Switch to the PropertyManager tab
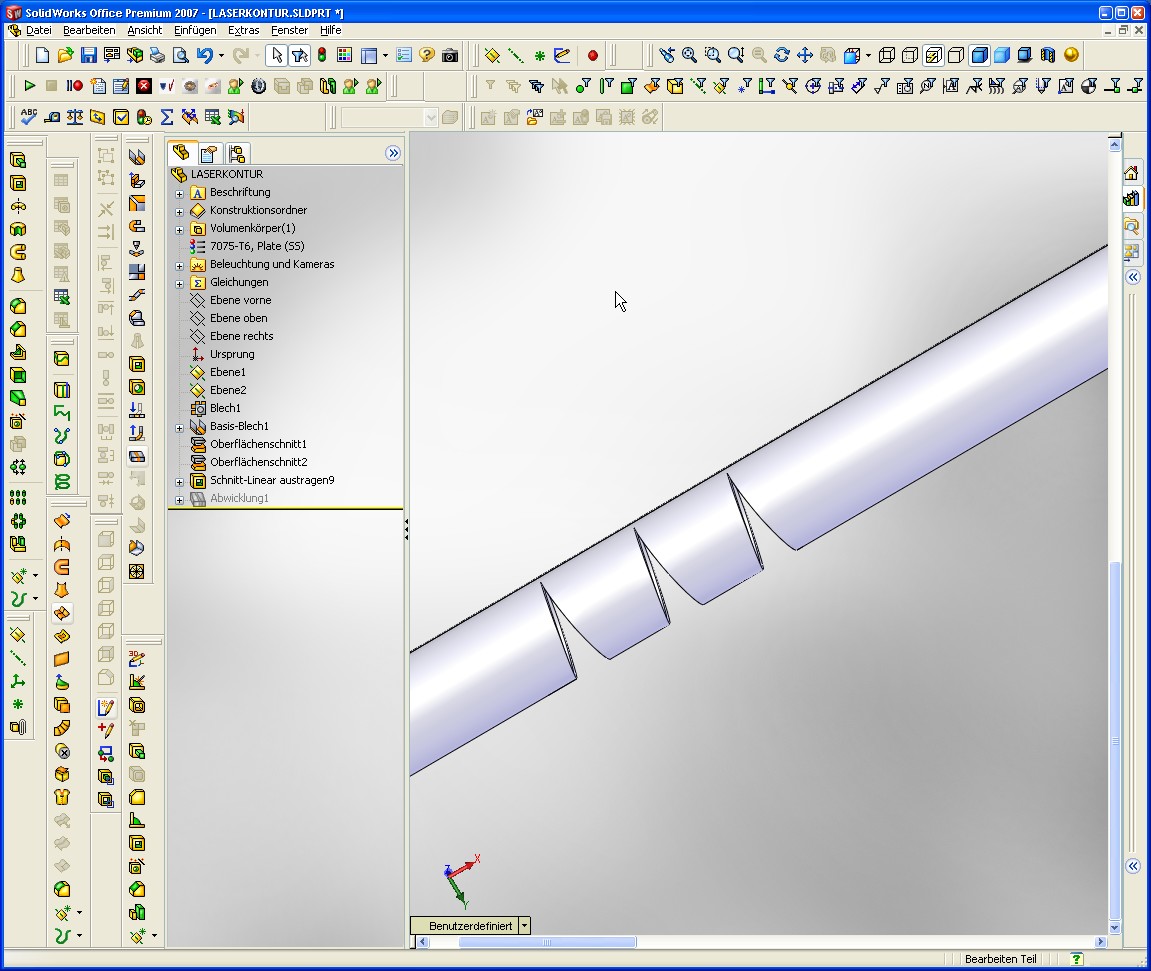 [208, 153]
